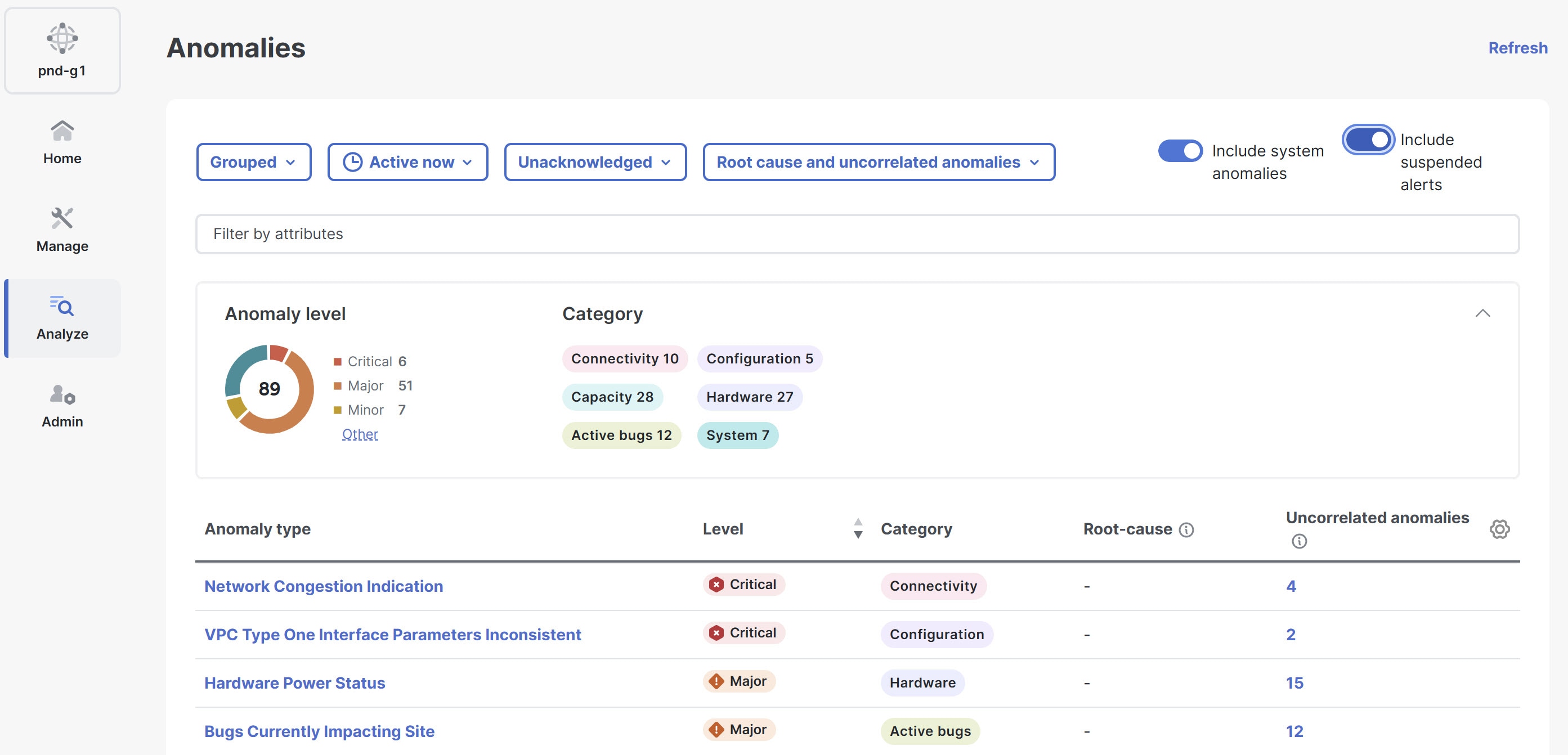This screenshot has height=755, width=1568.
Task: Click the Critical 6 legend entry
Action: 370,362
